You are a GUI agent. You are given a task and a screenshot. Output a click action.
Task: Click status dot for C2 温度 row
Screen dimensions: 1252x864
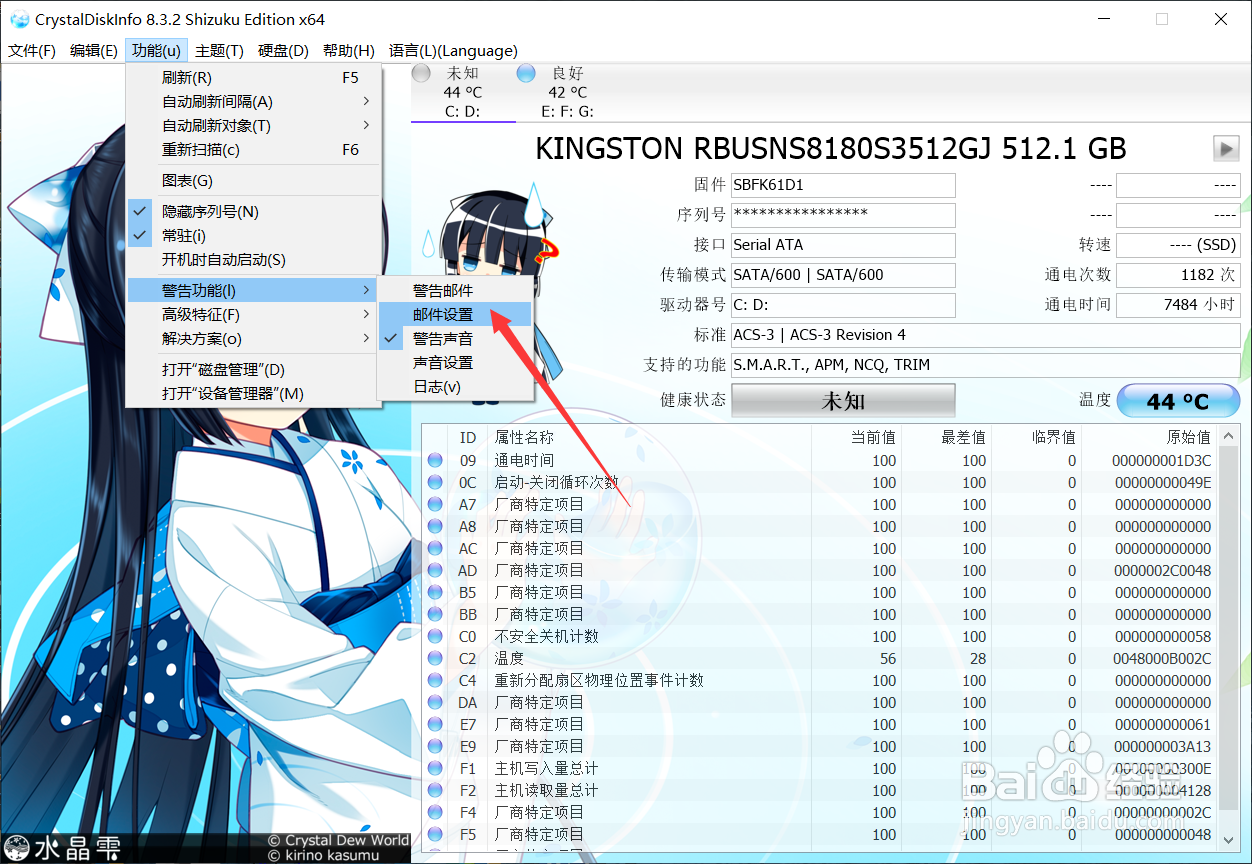click(435, 659)
